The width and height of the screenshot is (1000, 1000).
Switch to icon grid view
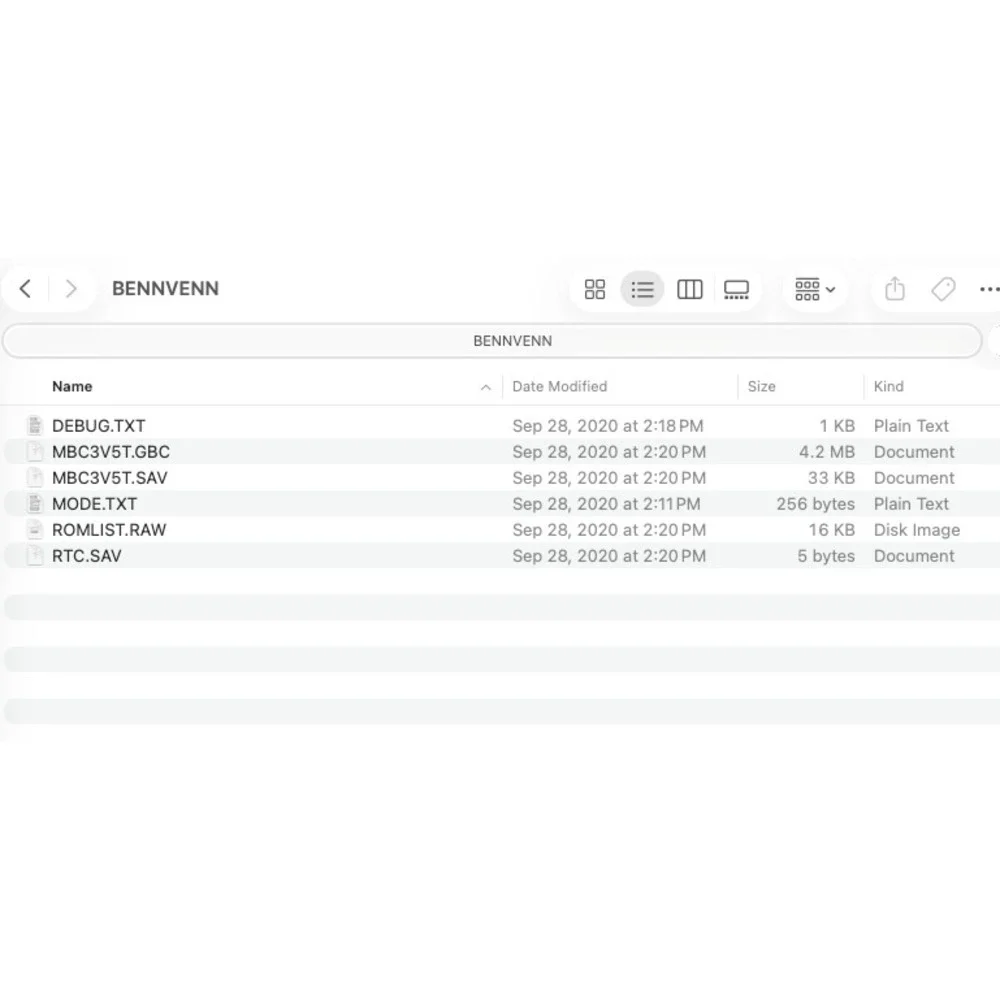coord(594,290)
